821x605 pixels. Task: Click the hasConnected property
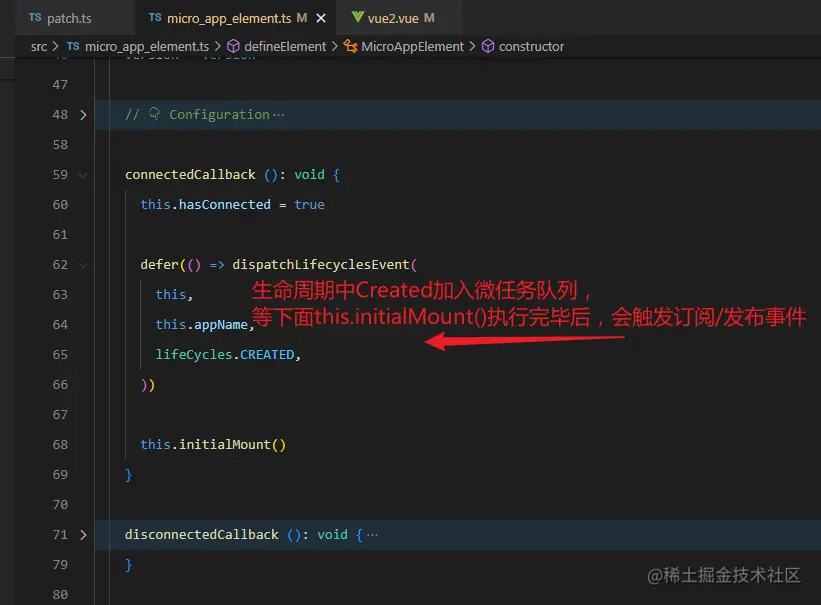[225, 205]
